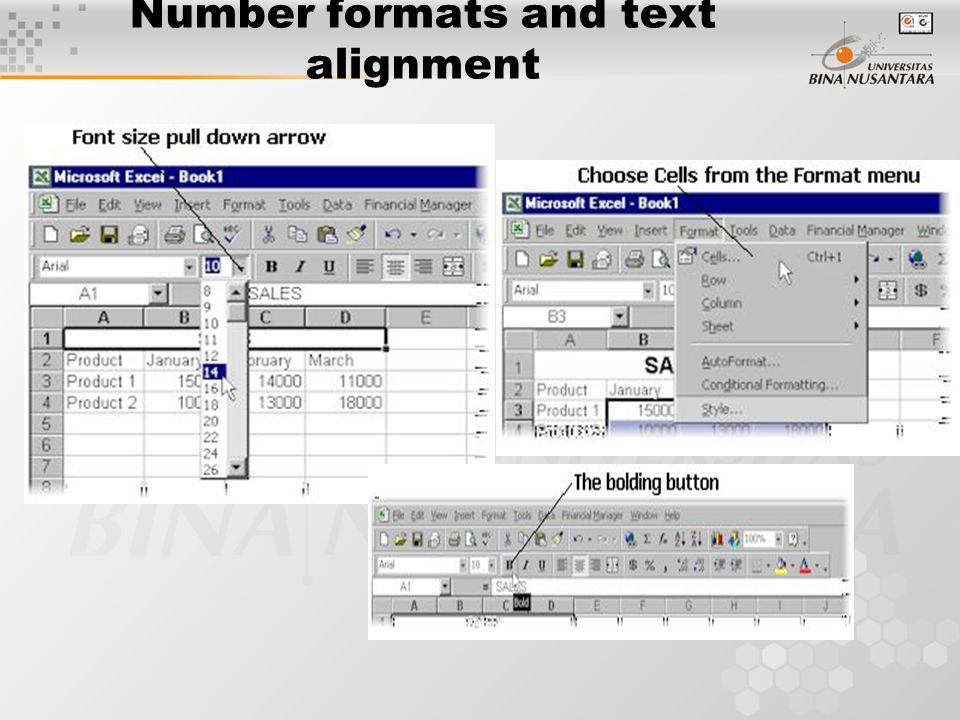The image size is (960, 720).
Task: Click Sort Ascending icon in bottom Excel window
Action: (x=680, y=539)
